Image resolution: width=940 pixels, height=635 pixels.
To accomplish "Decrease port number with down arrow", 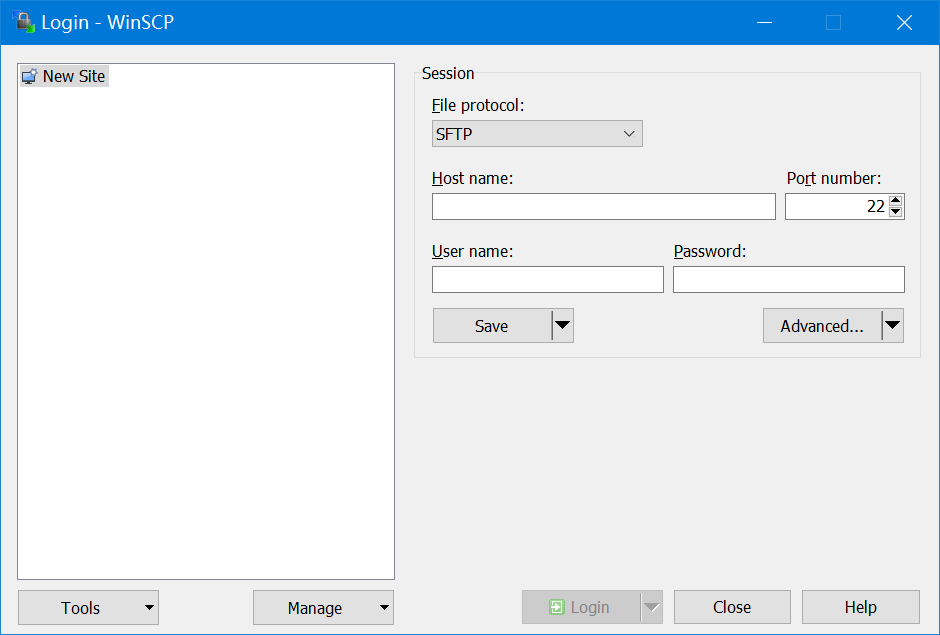I will pyautogui.click(x=896, y=212).
